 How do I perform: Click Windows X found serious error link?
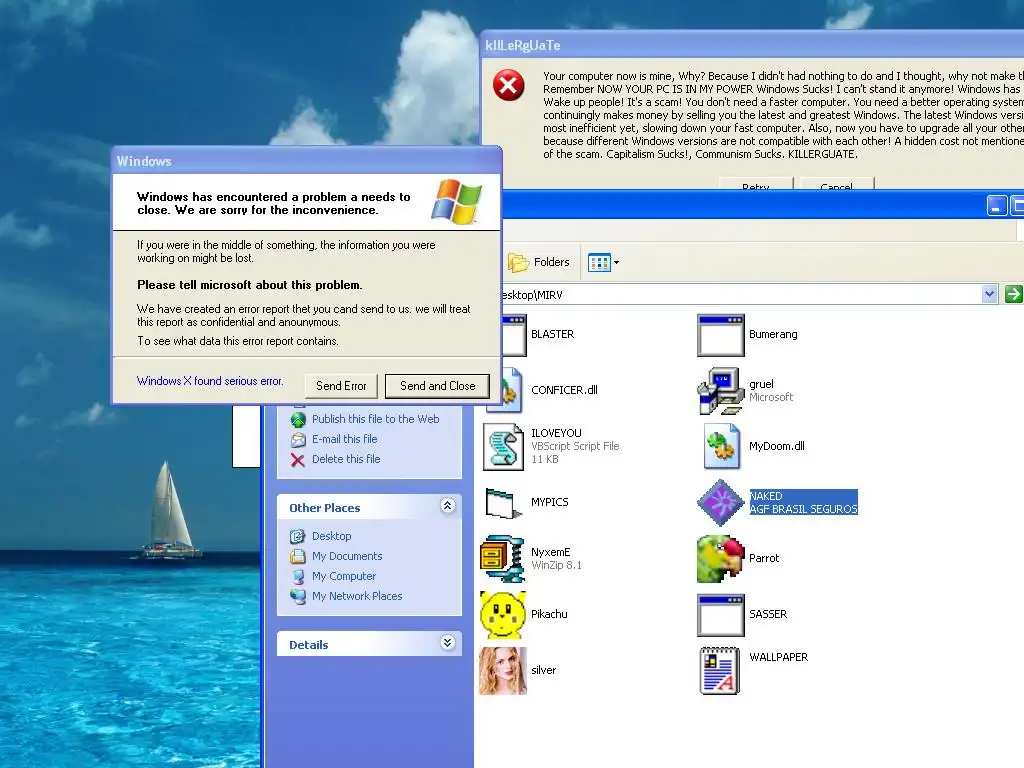[x=210, y=381]
